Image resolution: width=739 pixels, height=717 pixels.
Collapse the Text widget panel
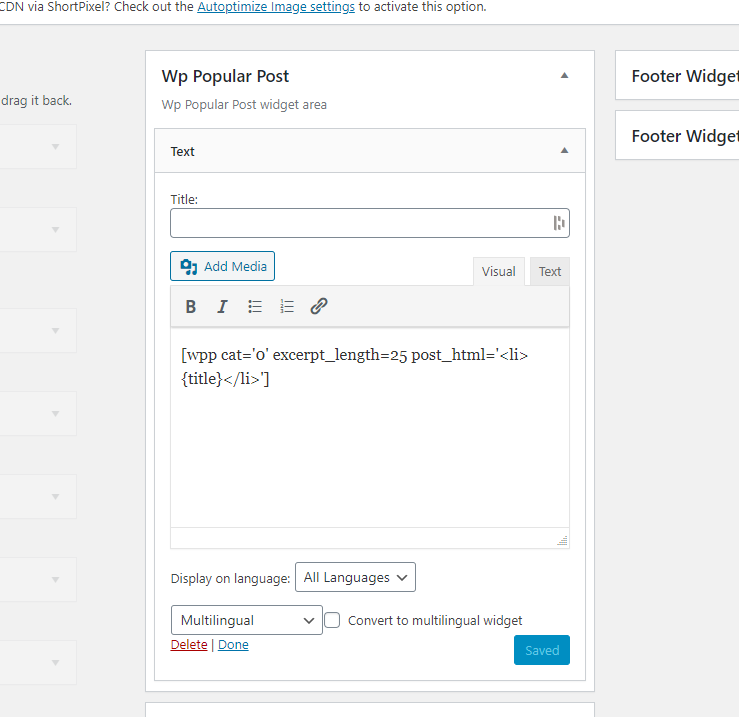[x=564, y=151]
